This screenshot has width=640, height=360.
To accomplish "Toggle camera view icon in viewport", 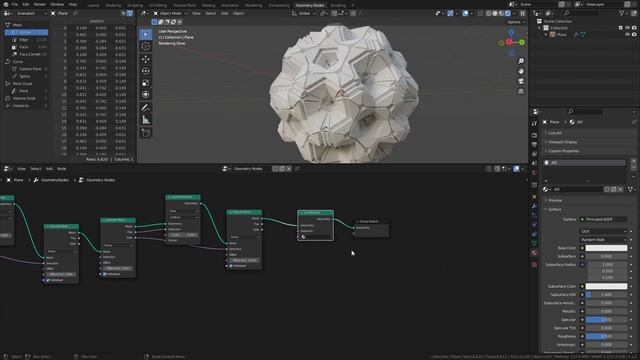I will [x=521, y=81].
